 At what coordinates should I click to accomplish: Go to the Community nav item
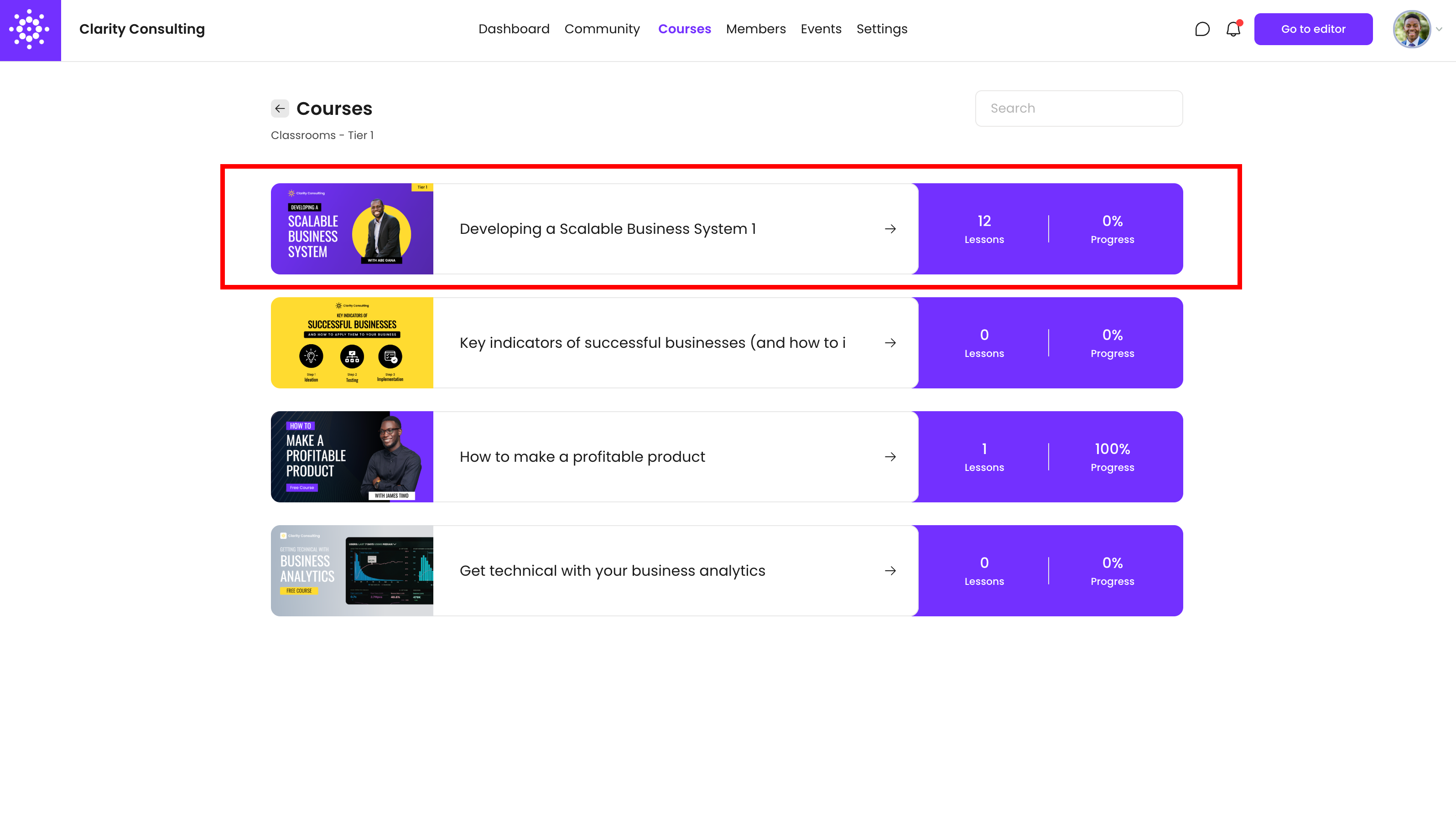602,29
